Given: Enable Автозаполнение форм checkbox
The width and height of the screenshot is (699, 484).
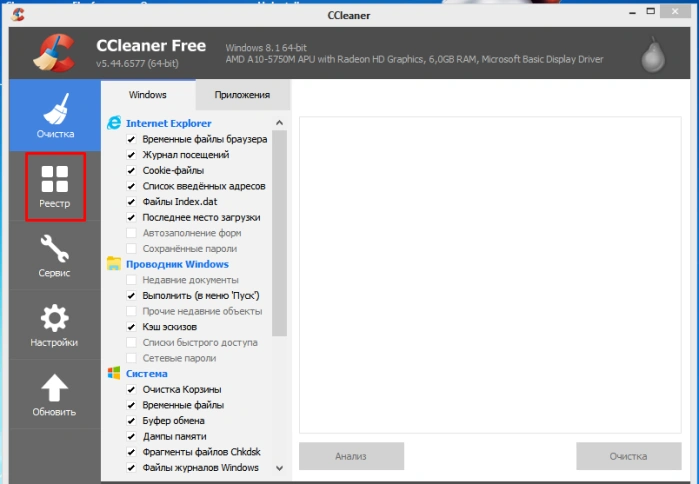Looking at the screenshot, I should click(x=131, y=233).
